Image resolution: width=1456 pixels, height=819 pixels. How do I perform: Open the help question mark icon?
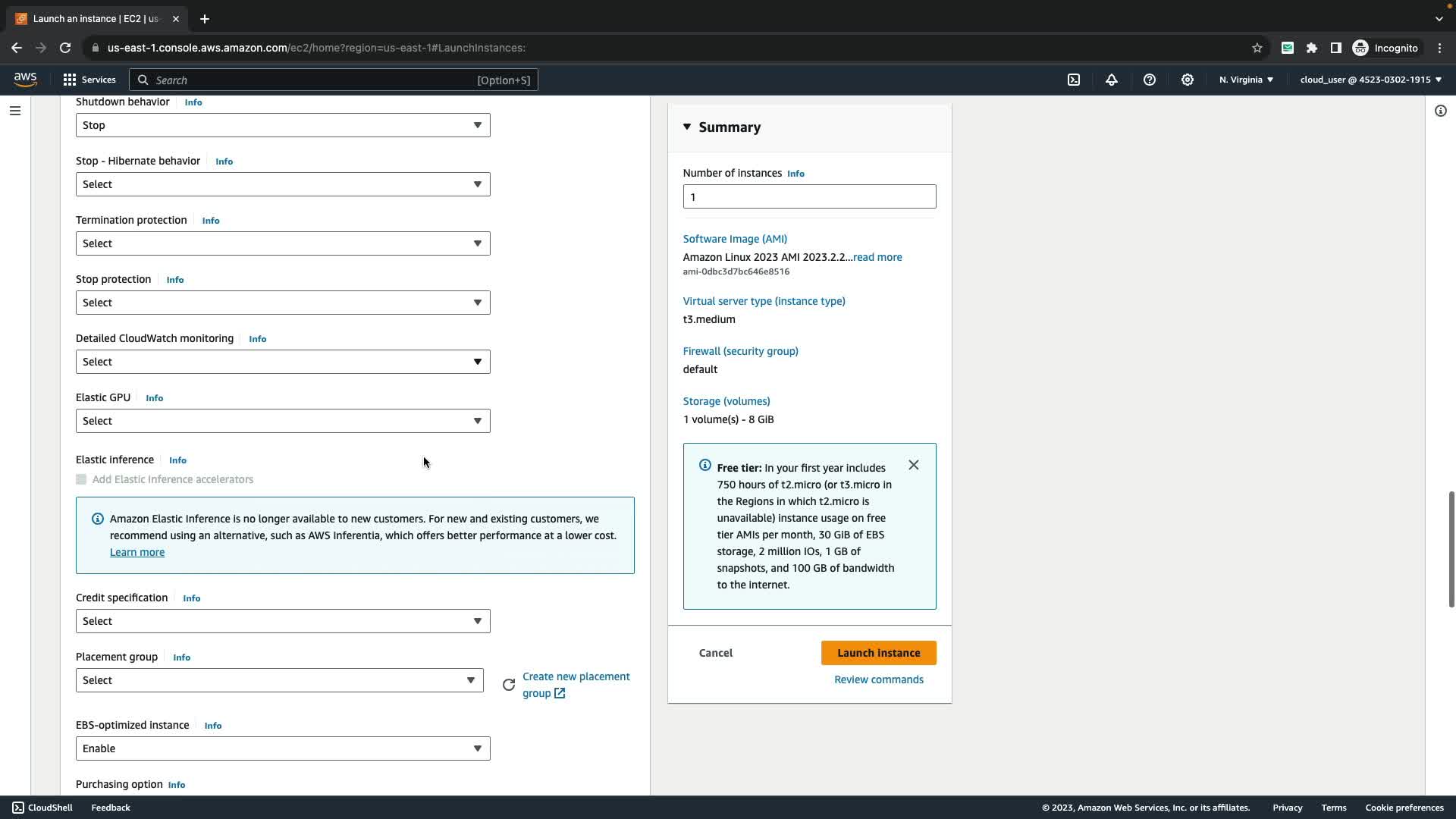pyautogui.click(x=1150, y=80)
